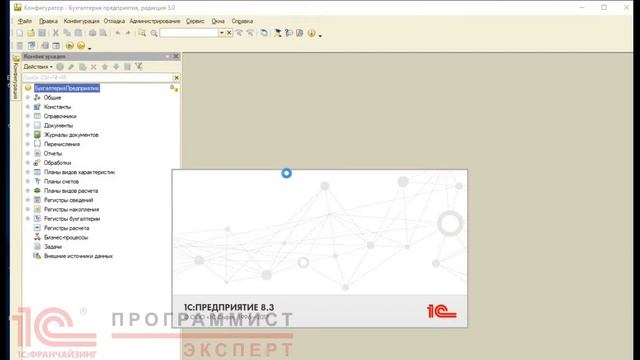Click the Print preview icon

pos(104,33)
